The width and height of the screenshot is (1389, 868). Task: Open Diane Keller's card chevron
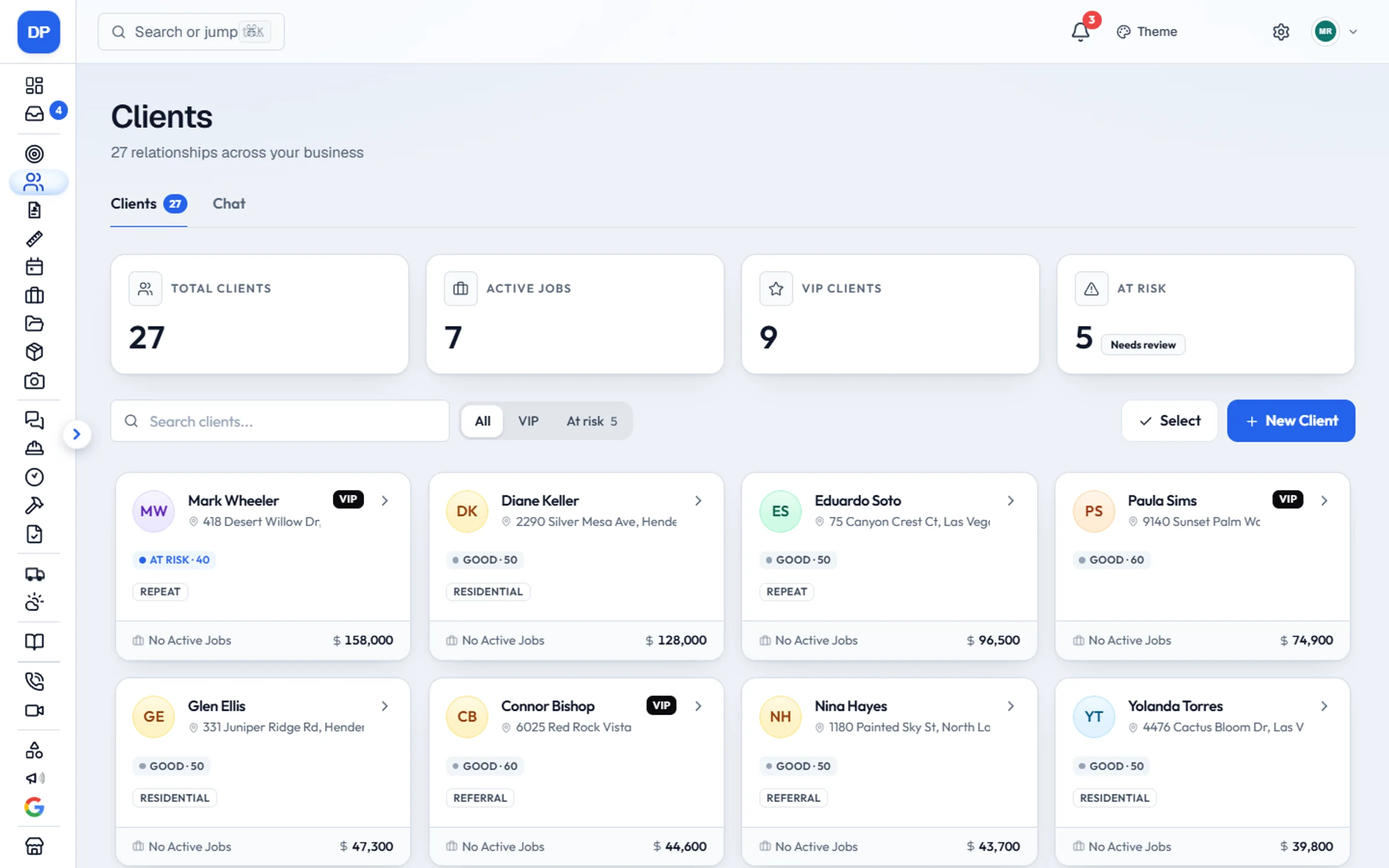[699, 501]
